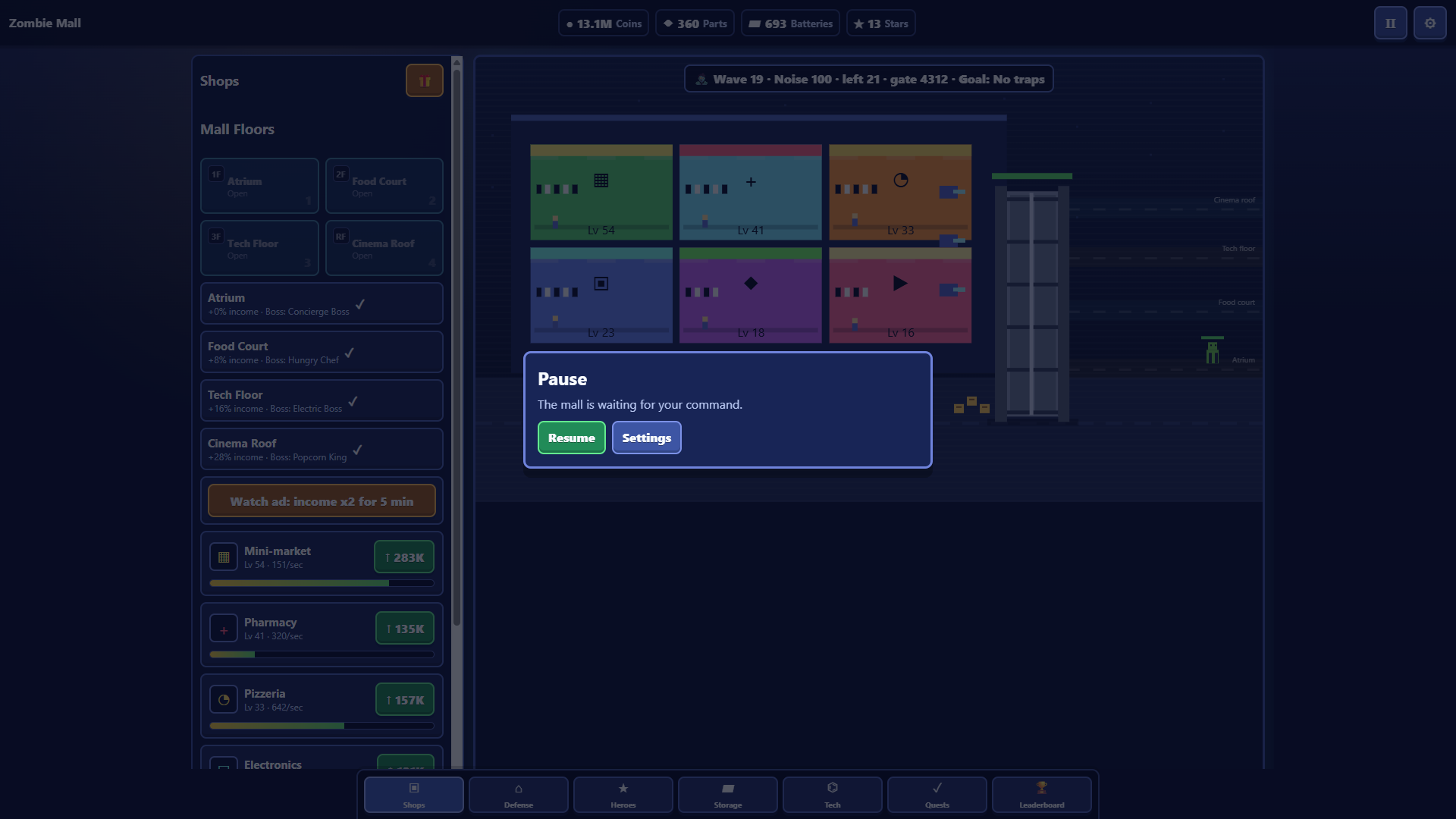This screenshot has height=819, width=1456.
Task: Click the crates beside the elevator
Action: point(971,405)
